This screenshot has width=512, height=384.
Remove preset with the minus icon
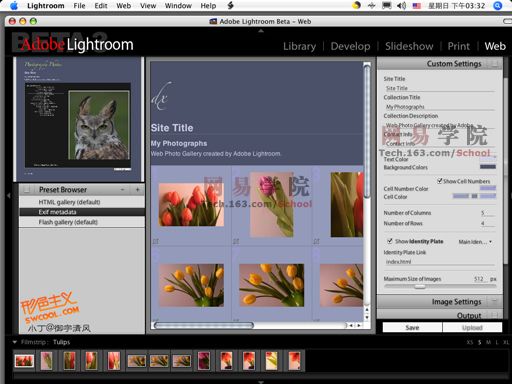tap(122, 190)
